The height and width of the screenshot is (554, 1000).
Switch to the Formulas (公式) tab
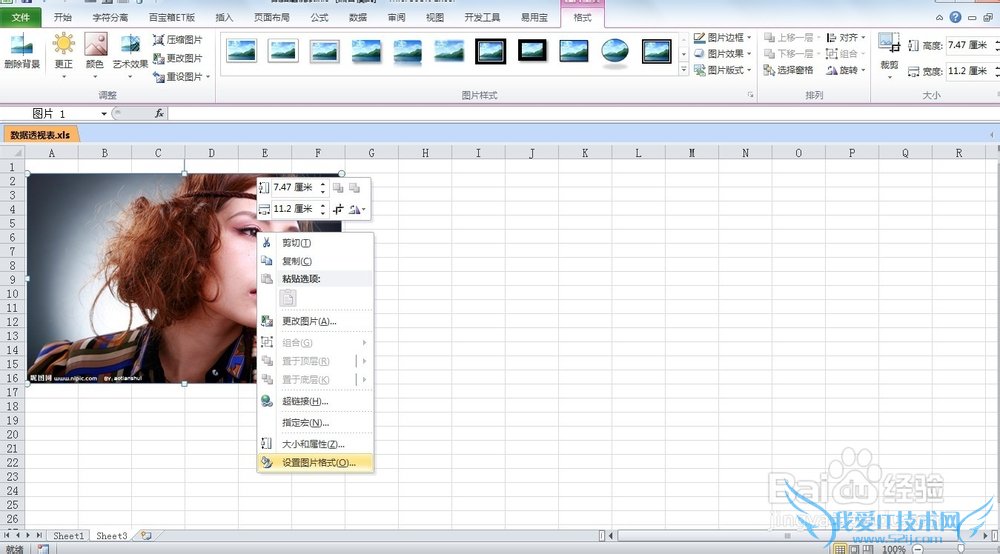click(x=320, y=17)
